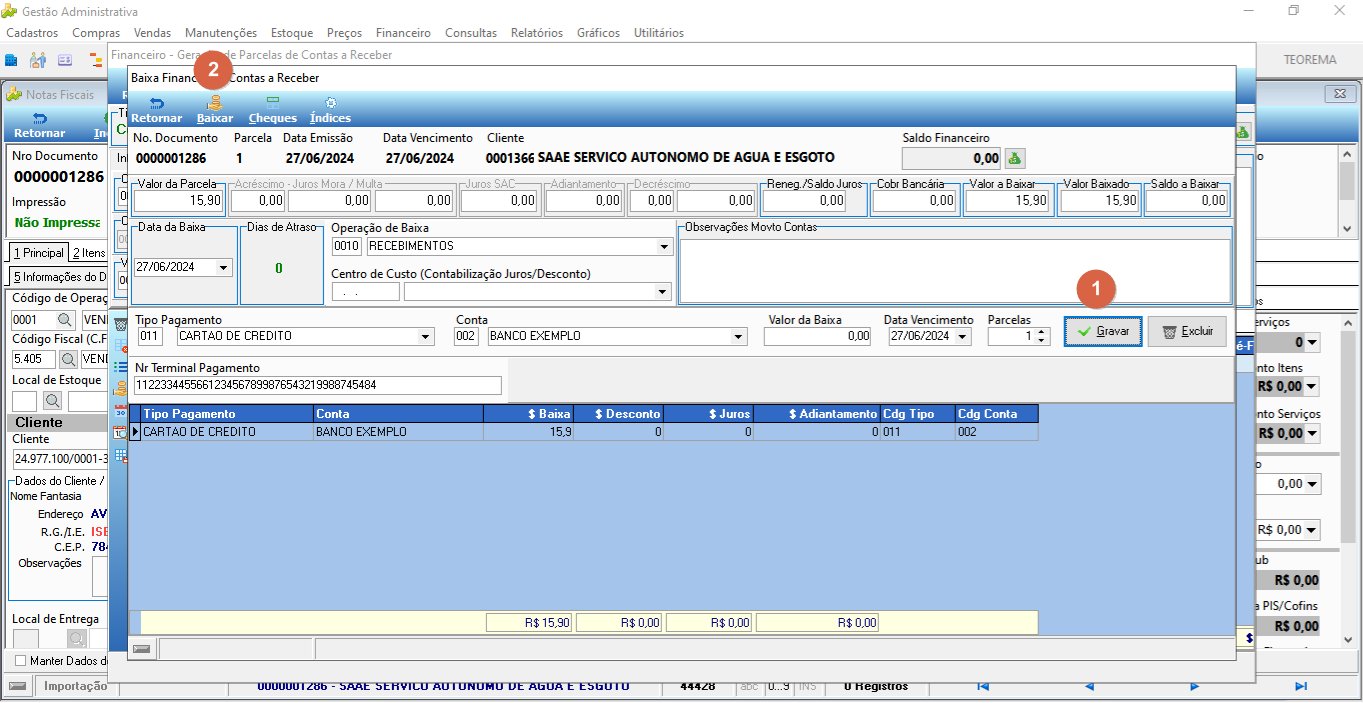Click the money bag icon beside Saldo Financeiro
Image resolution: width=1363 pixels, height=703 pixels.
point(1014,158)
